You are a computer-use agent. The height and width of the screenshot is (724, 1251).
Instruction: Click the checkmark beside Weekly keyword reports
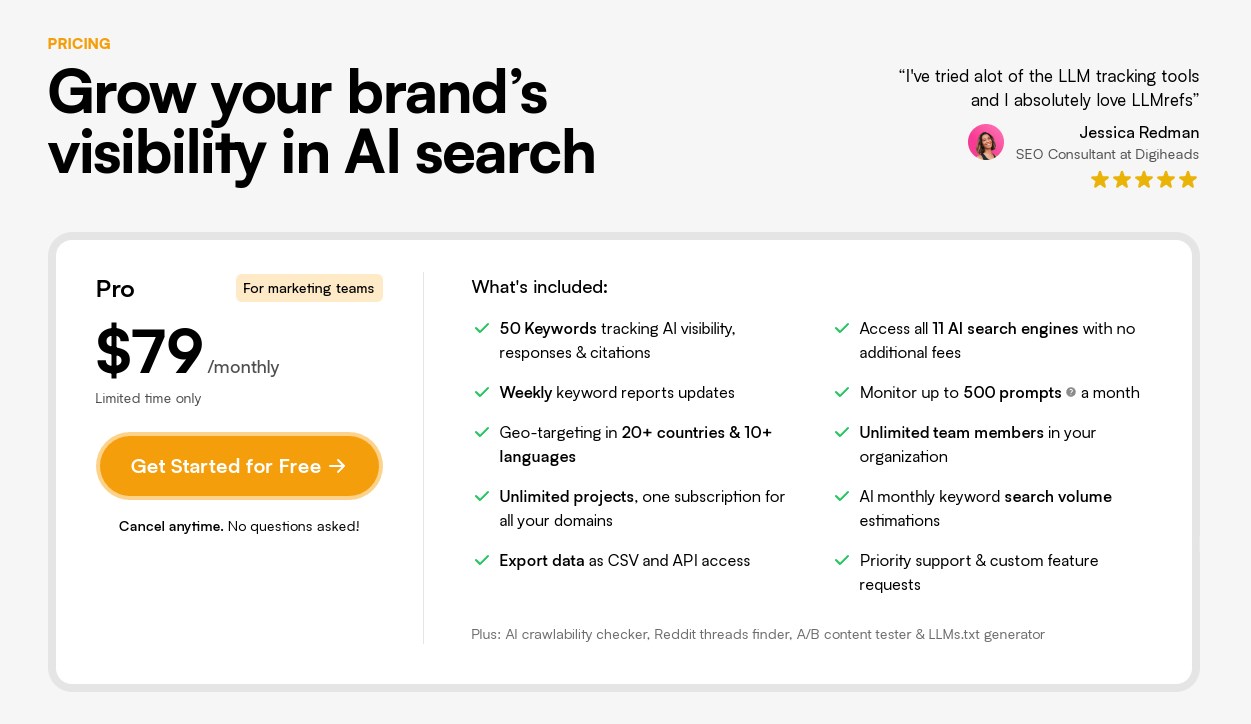click(481, 392)
